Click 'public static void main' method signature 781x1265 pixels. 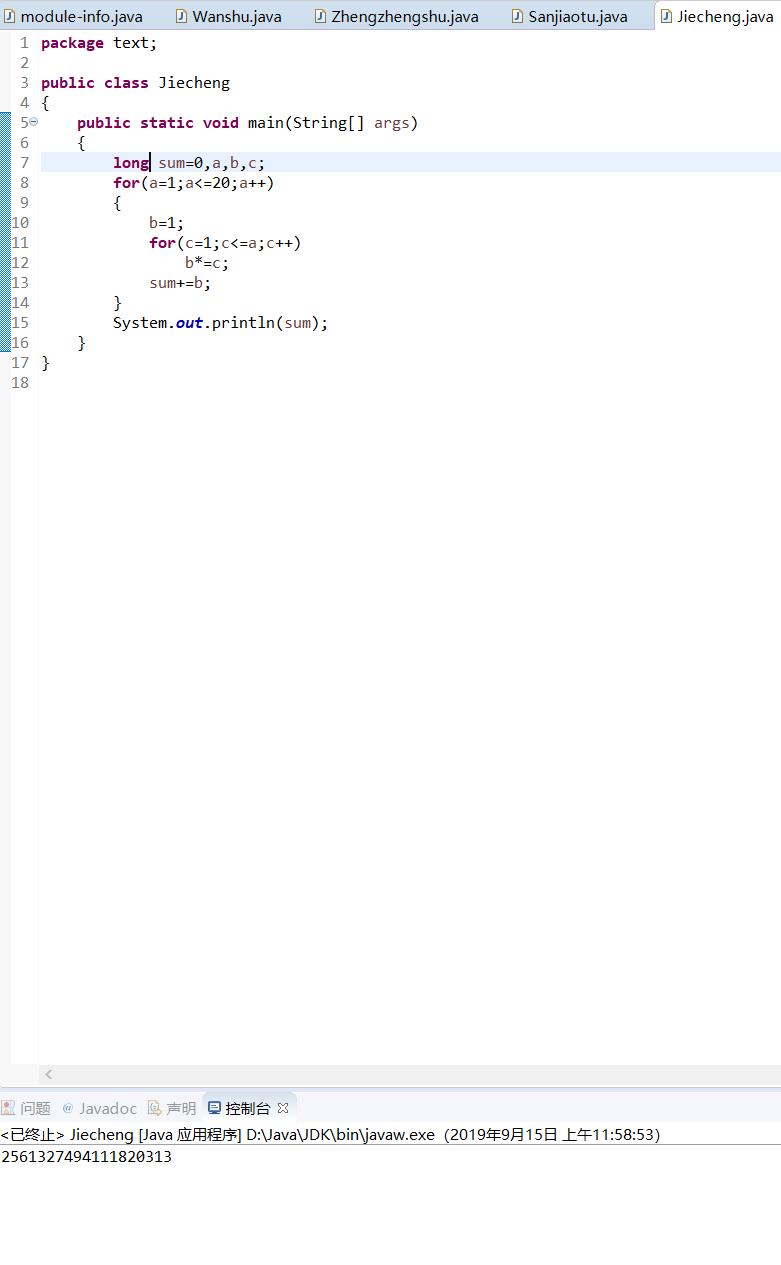point(247,123)
